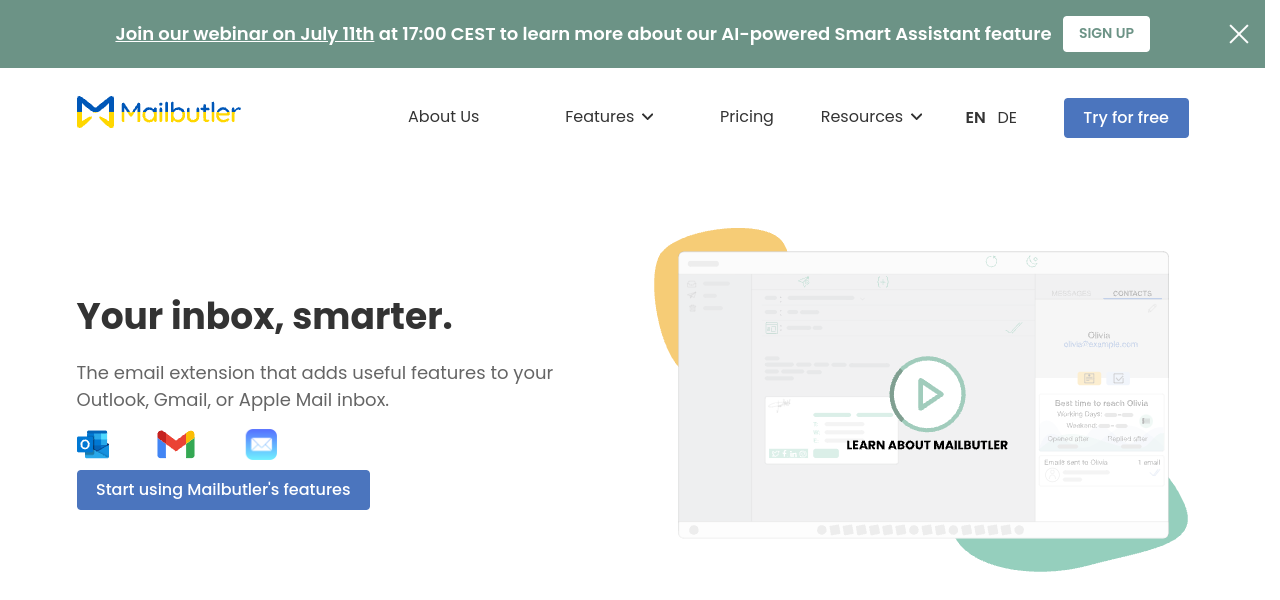Image resolution: width=1280 pixels, height=600 pixels.
Task: Expand the Resources dropdown menu
Action: pyautogui.click(x=871, y=117)
